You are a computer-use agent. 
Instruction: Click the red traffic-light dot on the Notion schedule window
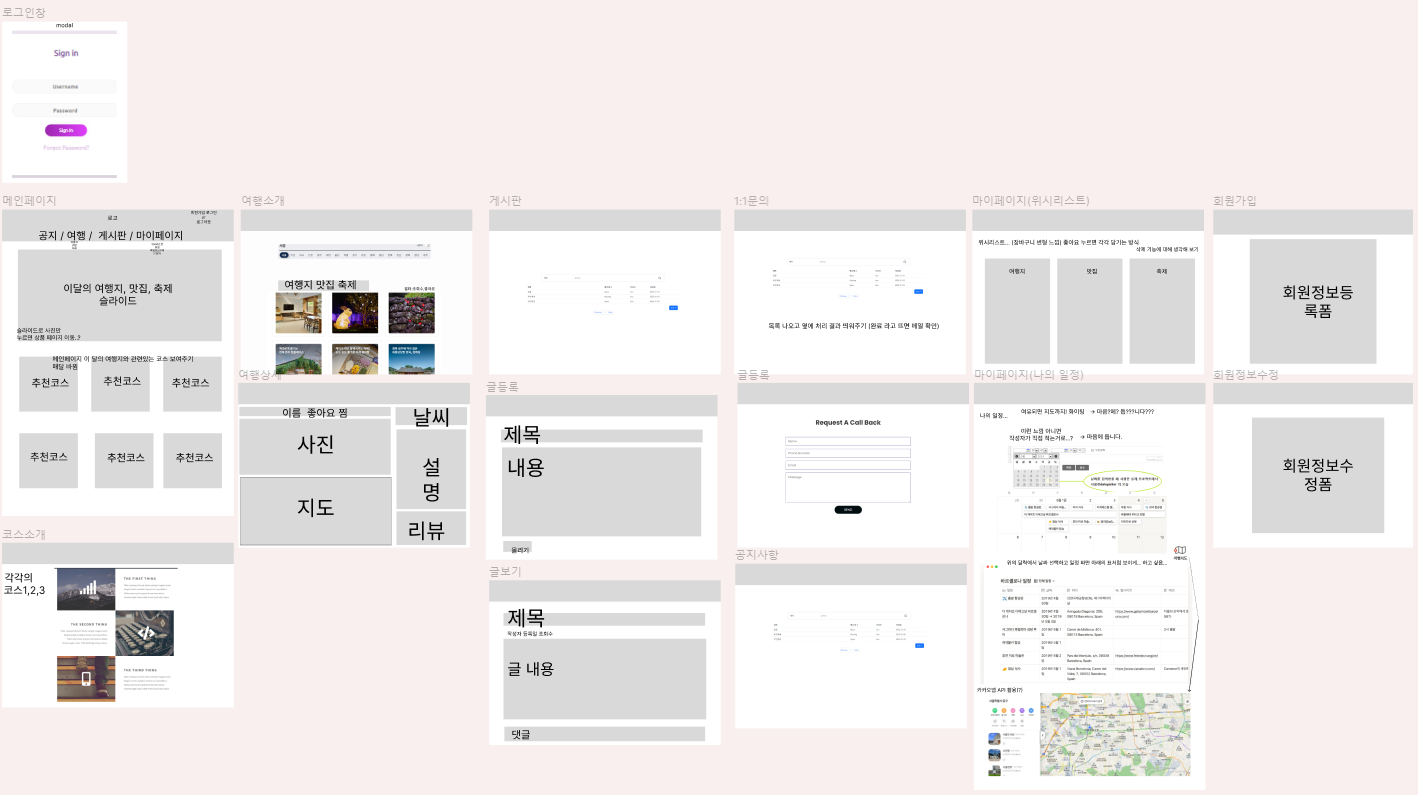click(x=988, y=567)
